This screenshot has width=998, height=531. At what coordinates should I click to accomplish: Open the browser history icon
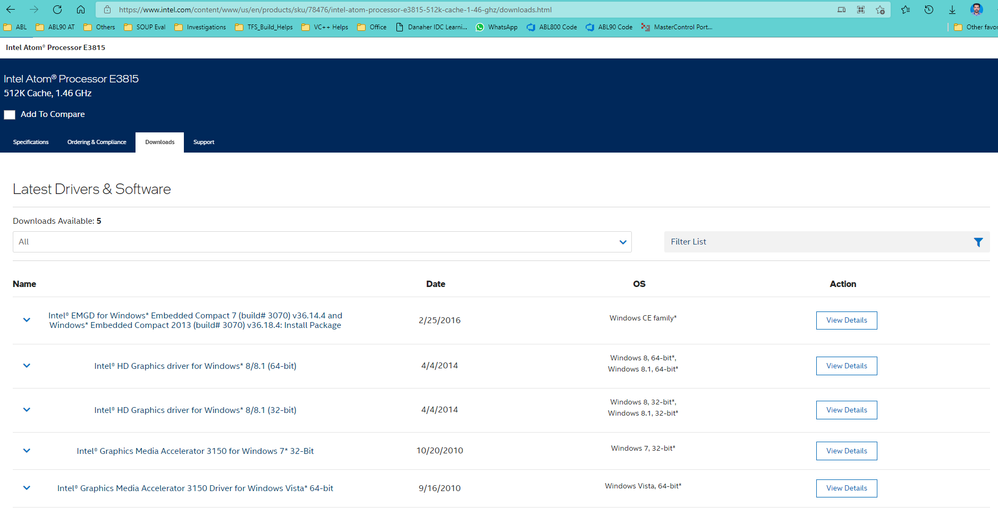point(929,9)
